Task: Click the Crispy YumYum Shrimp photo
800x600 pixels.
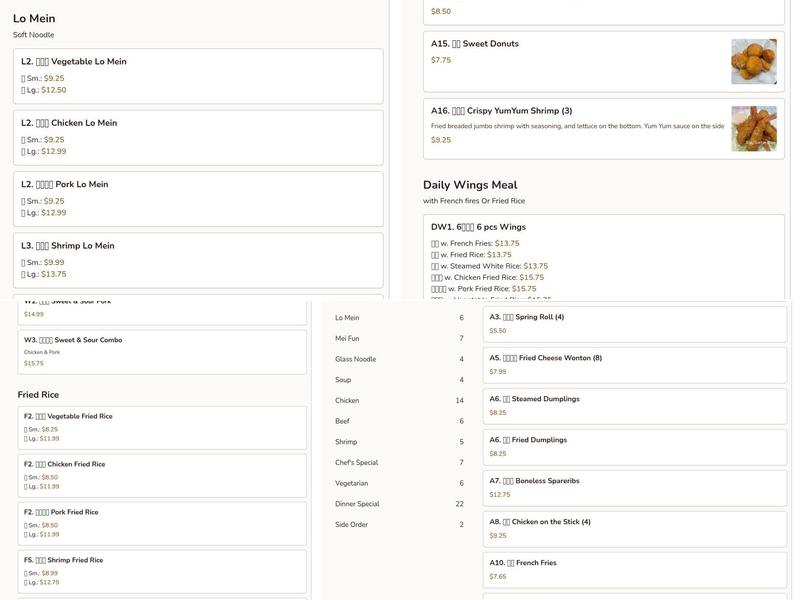Action: click(x=753, y=128)
